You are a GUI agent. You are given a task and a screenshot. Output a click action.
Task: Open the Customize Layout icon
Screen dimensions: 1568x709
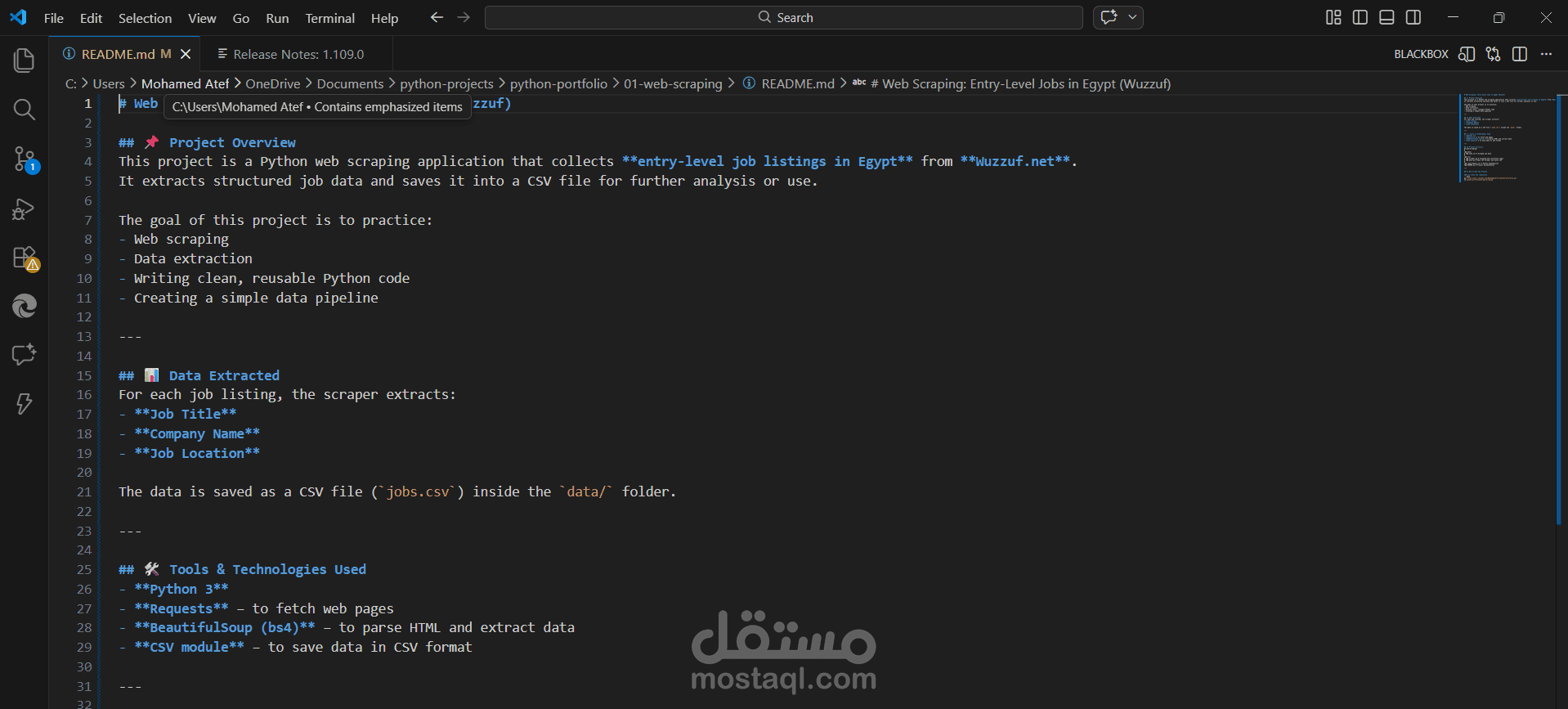[1333, 17]
